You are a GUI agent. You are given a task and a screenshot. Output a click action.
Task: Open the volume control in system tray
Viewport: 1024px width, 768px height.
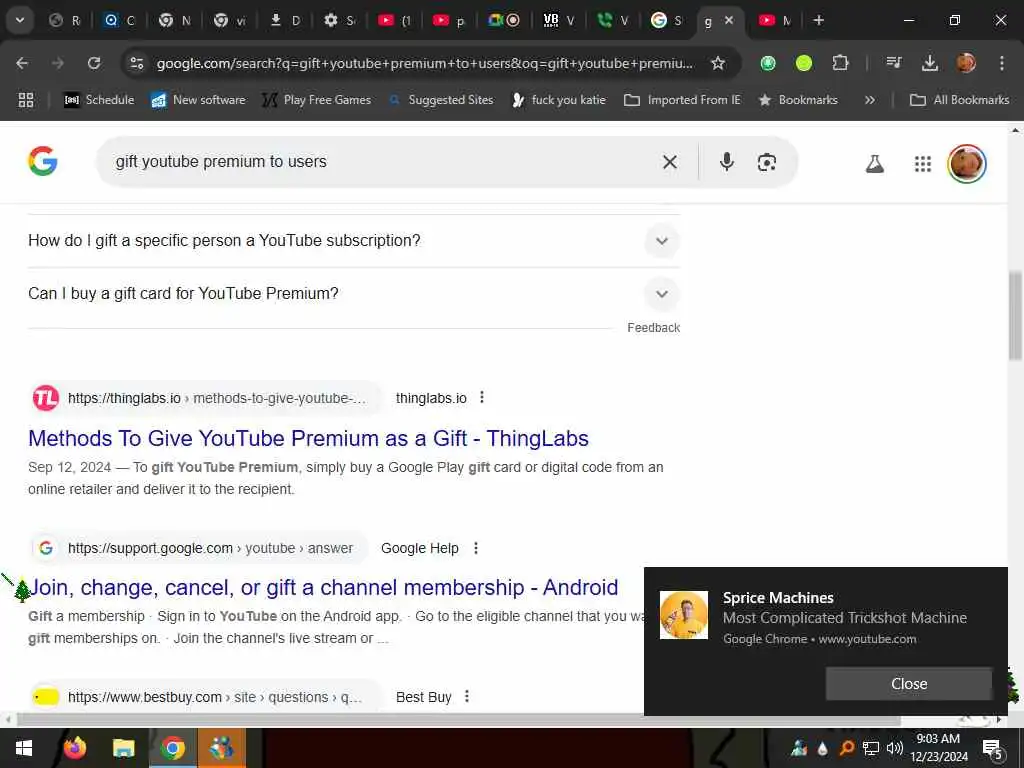point(895,748)
